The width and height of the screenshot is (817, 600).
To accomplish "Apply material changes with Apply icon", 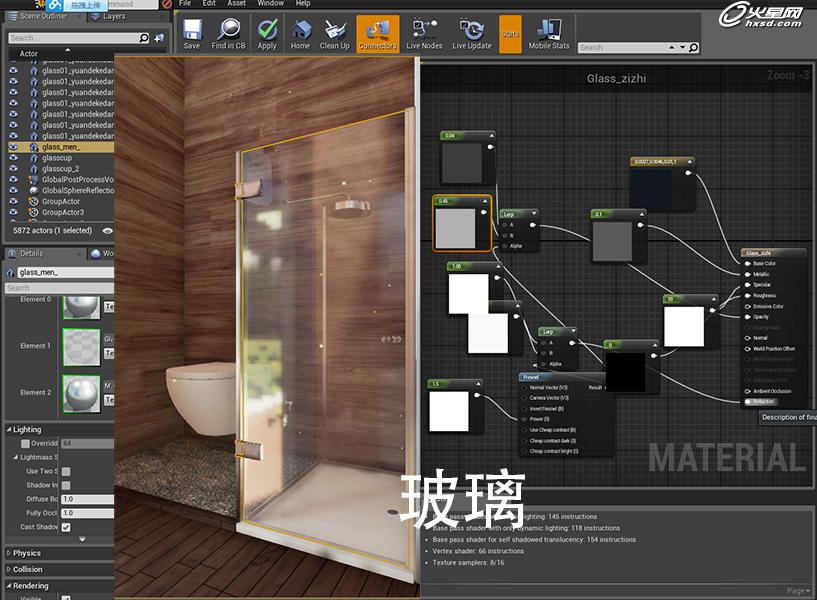I will point(267,33).
